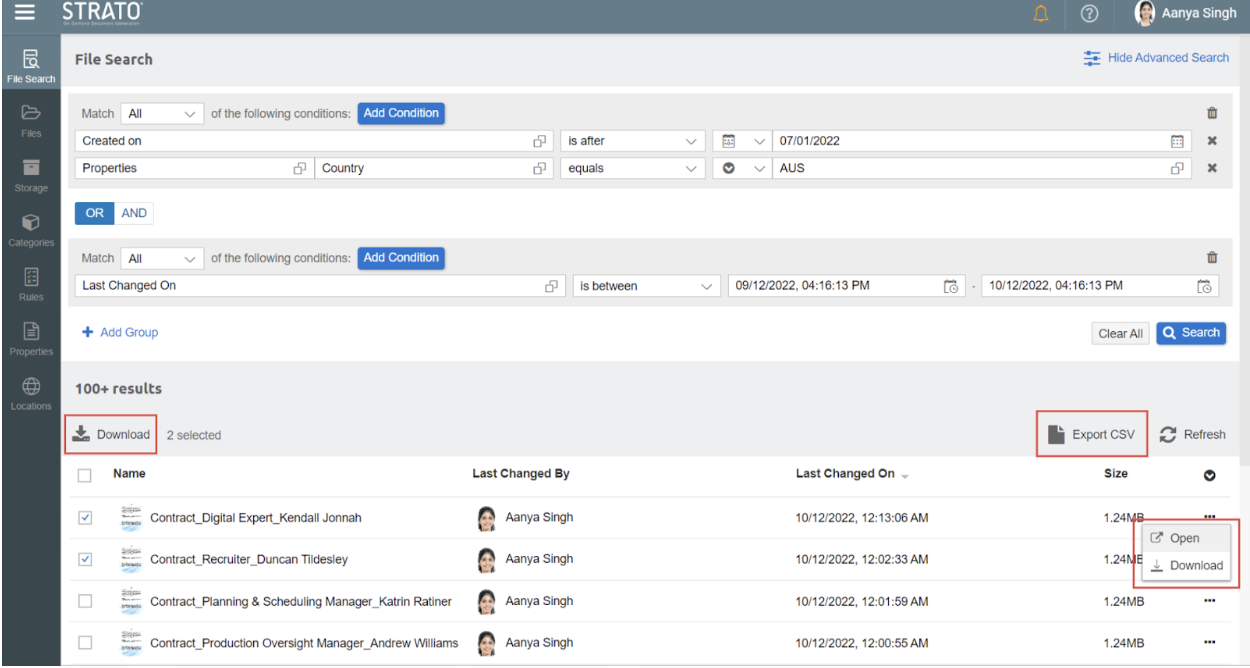Screen dimensions: 1250x668
Task: Open the help question mark icon
Action: 1090,14
